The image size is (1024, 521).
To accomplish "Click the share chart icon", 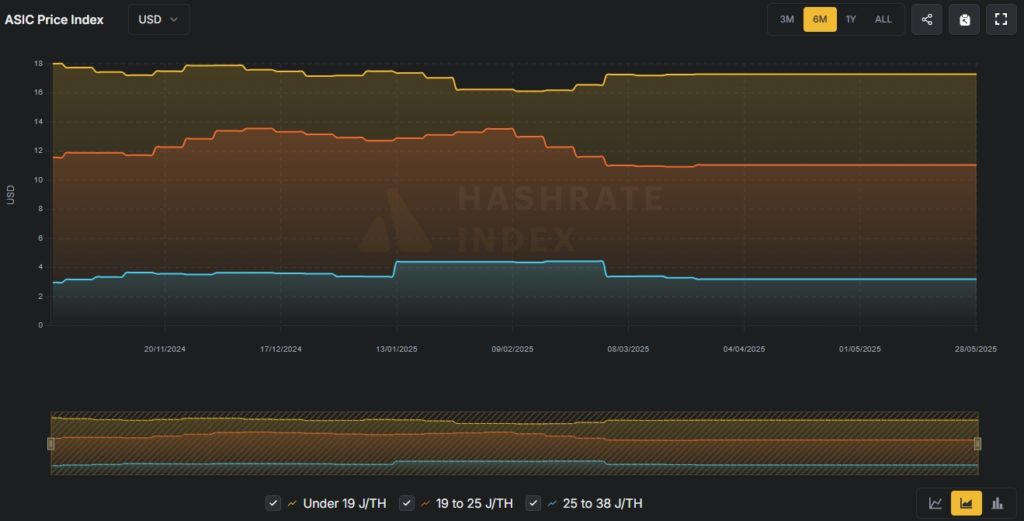I will (926, 19).
